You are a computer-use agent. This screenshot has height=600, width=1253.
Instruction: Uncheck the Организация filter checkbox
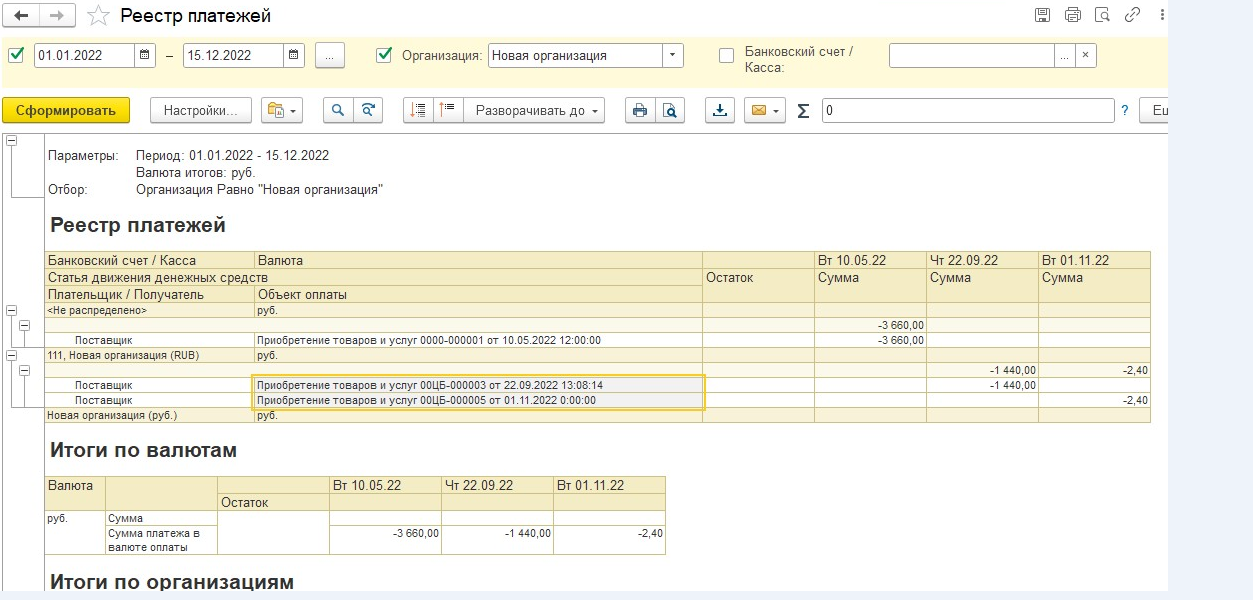[384, 55]
